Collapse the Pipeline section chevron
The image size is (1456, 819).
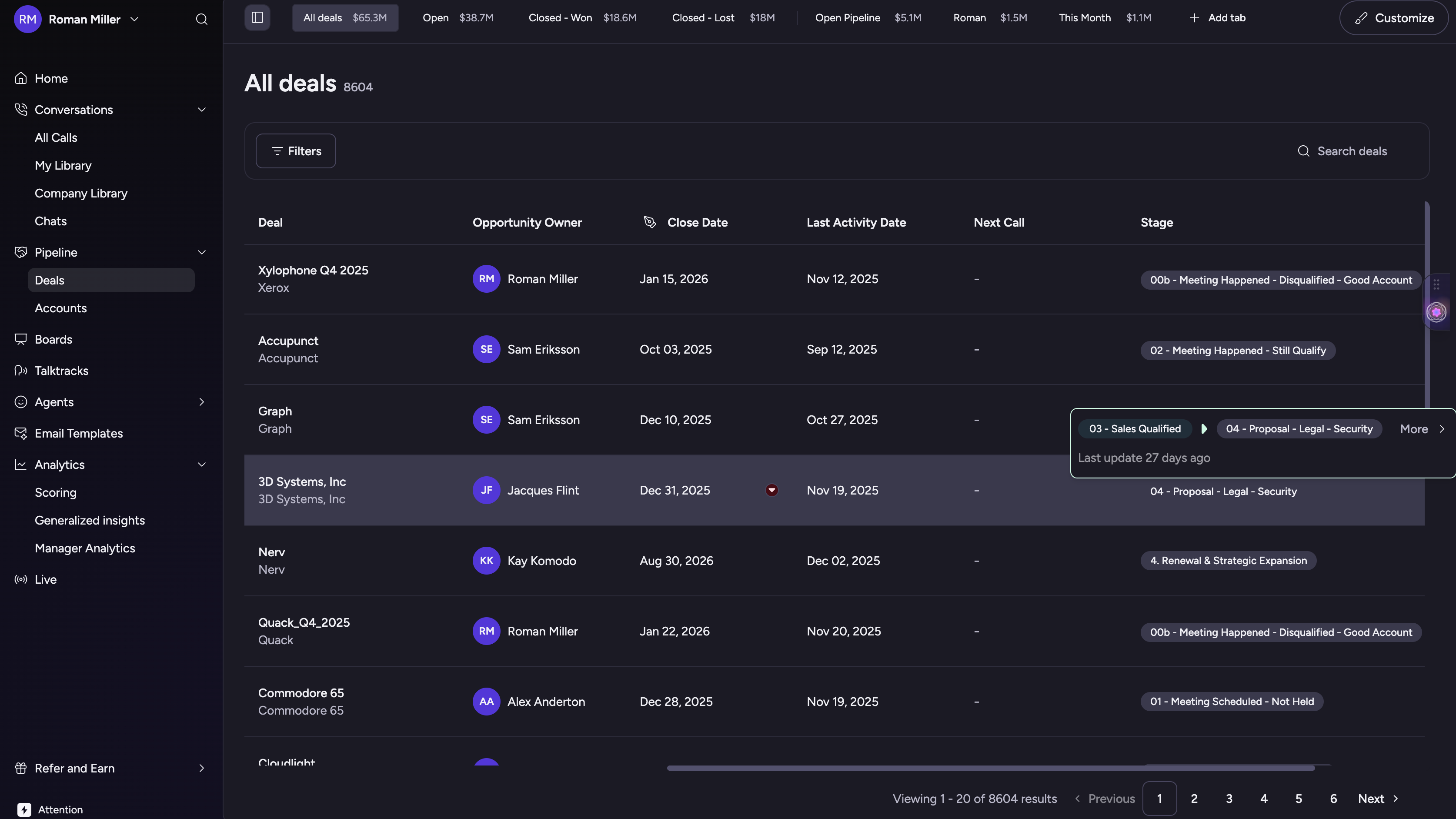click(202, 252)
